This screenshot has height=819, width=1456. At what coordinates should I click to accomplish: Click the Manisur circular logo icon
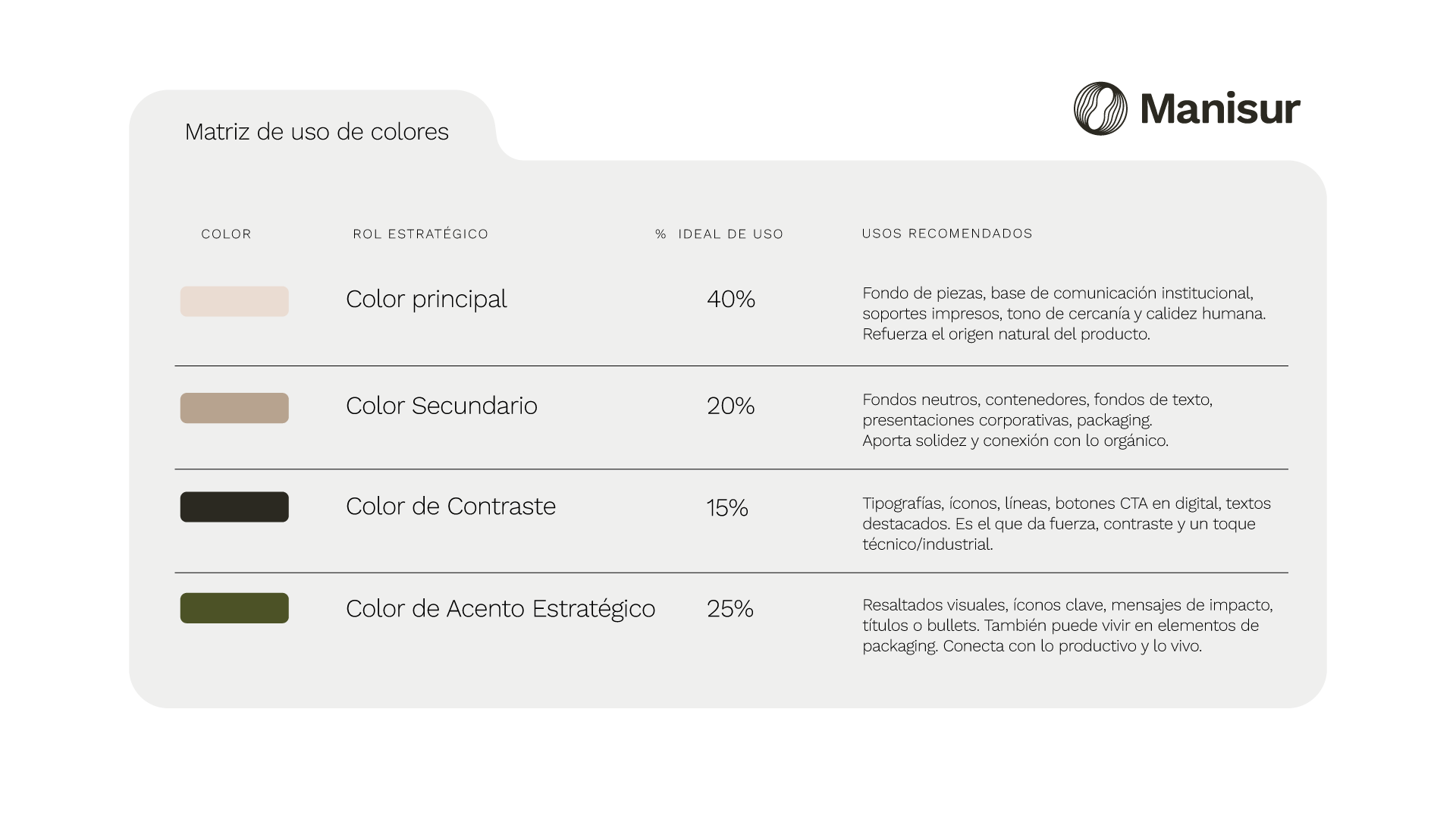(x=1100, y=108)
